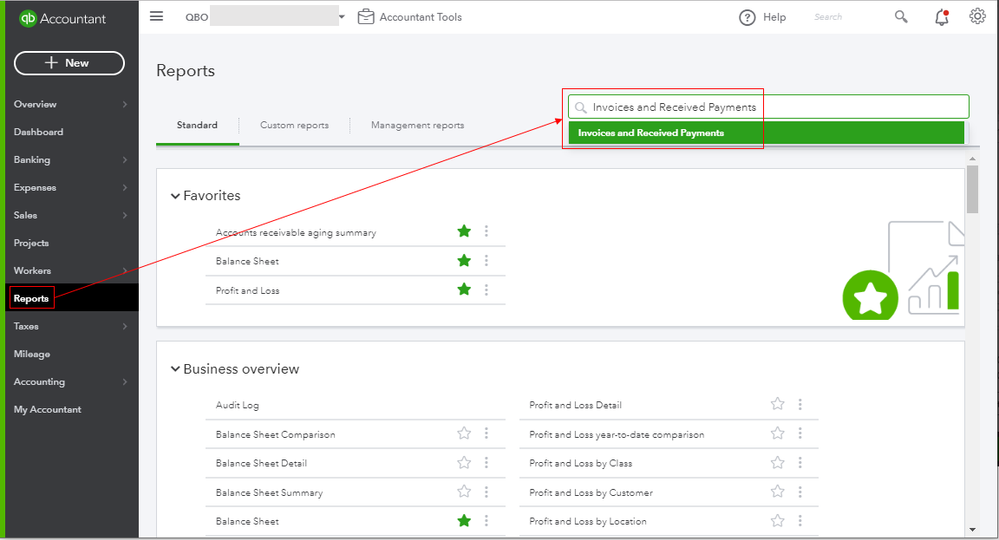
Task: Open more options for Balance Sheet Comparison
Action: [x=487, y=434]
